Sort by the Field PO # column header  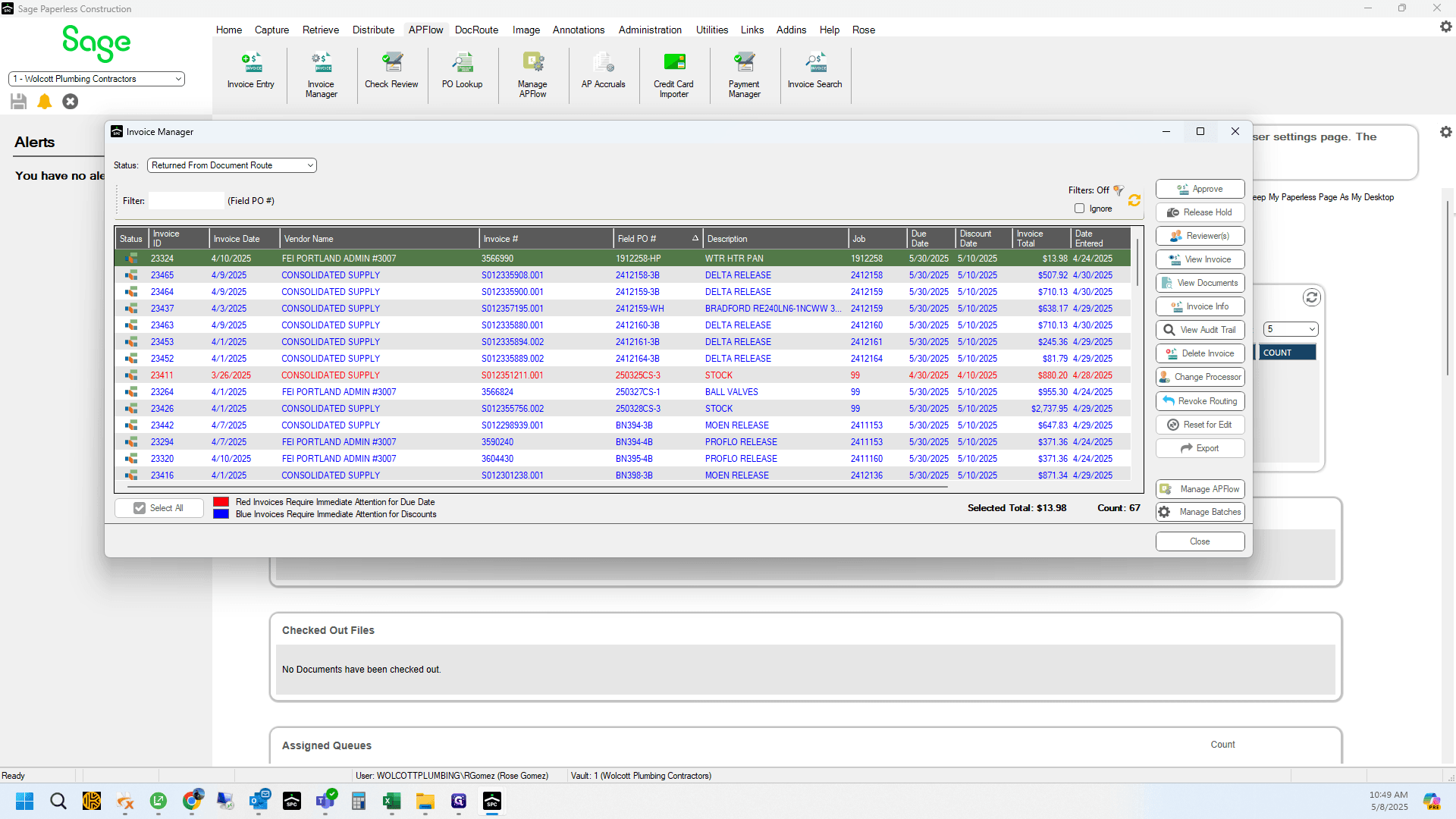tap(658, 239)
